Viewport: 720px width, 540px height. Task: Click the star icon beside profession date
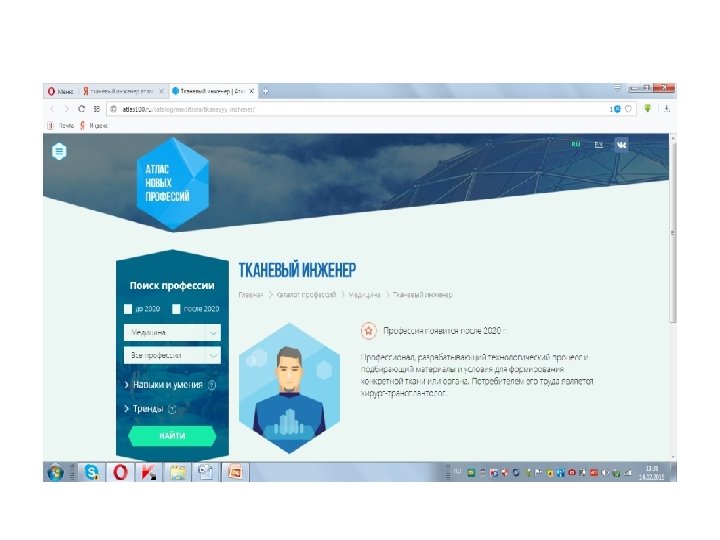tap(368, 330)
